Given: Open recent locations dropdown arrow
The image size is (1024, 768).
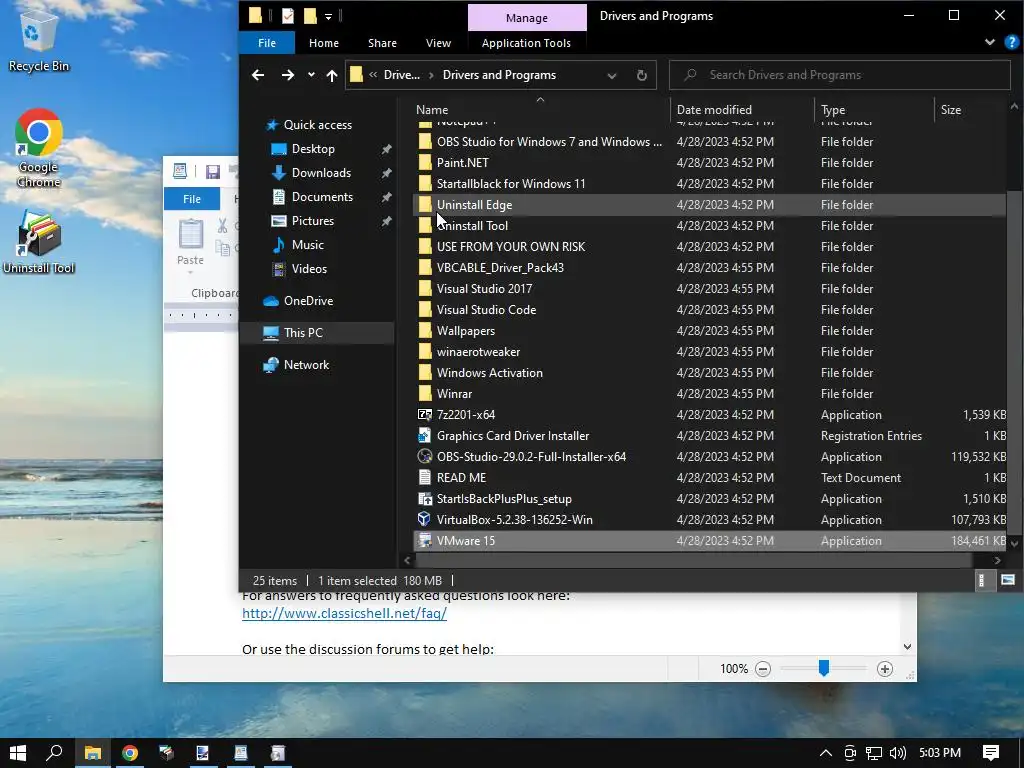Looking at the screenshot, I should pyautogui.click(x=312, y=75).
